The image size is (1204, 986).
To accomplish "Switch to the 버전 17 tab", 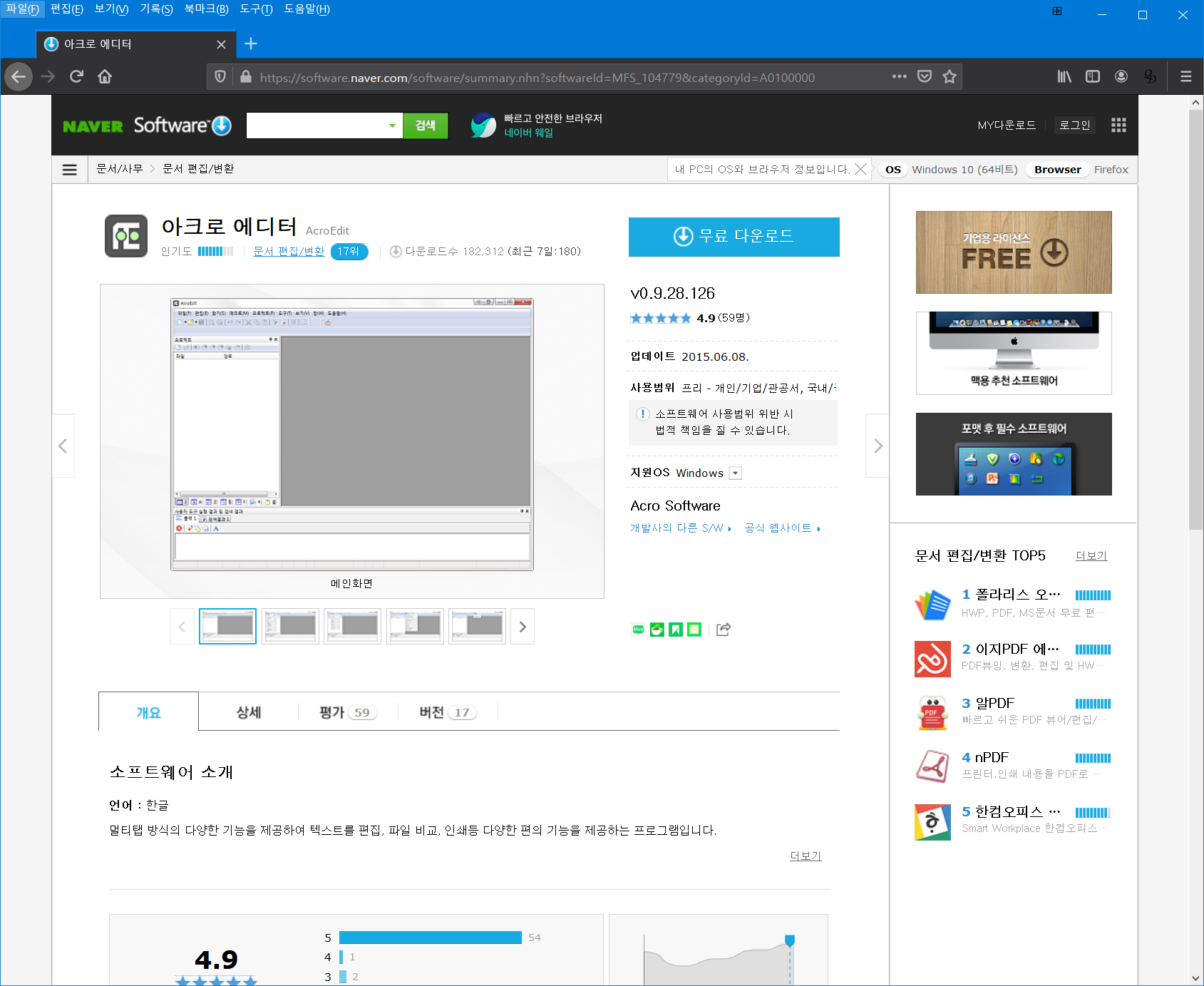I will tap(448, 712).
